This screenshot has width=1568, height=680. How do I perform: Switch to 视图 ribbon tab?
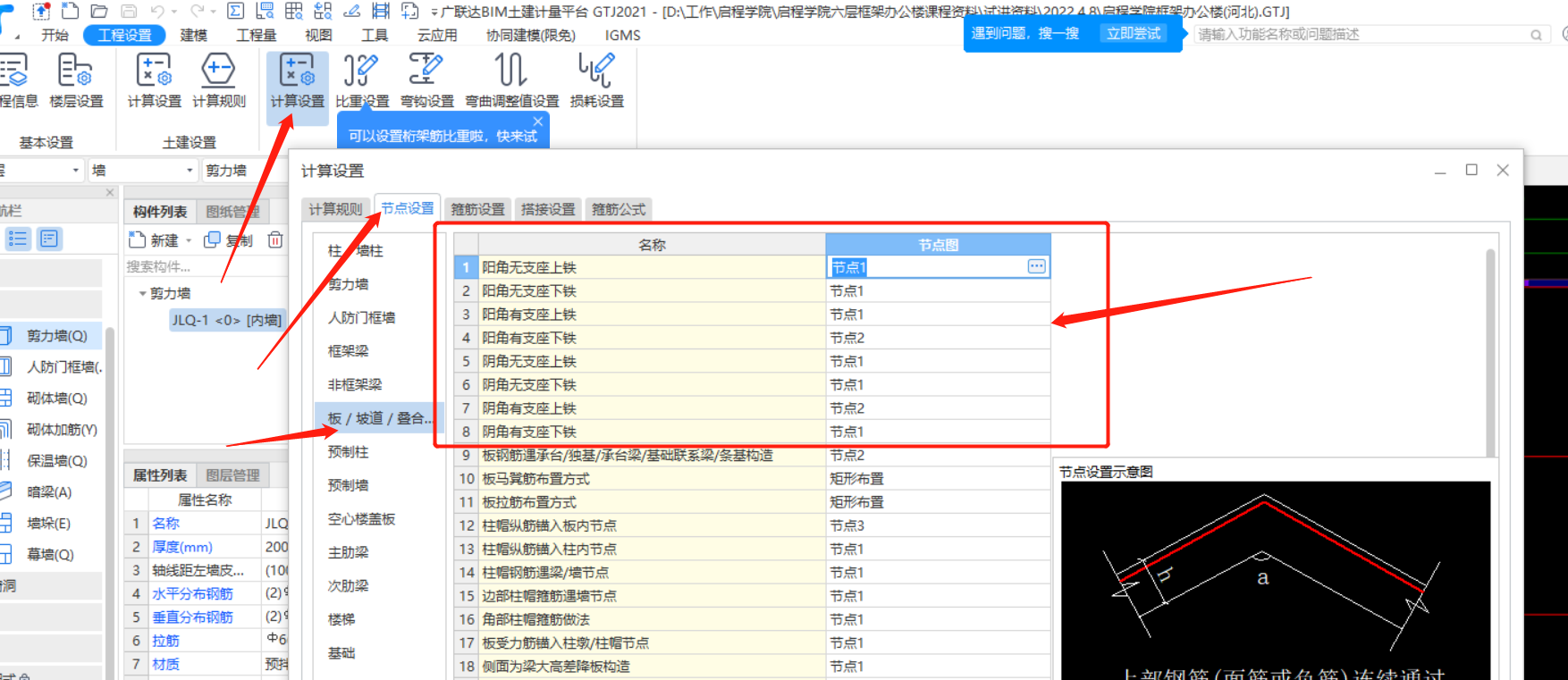point(318,35)
